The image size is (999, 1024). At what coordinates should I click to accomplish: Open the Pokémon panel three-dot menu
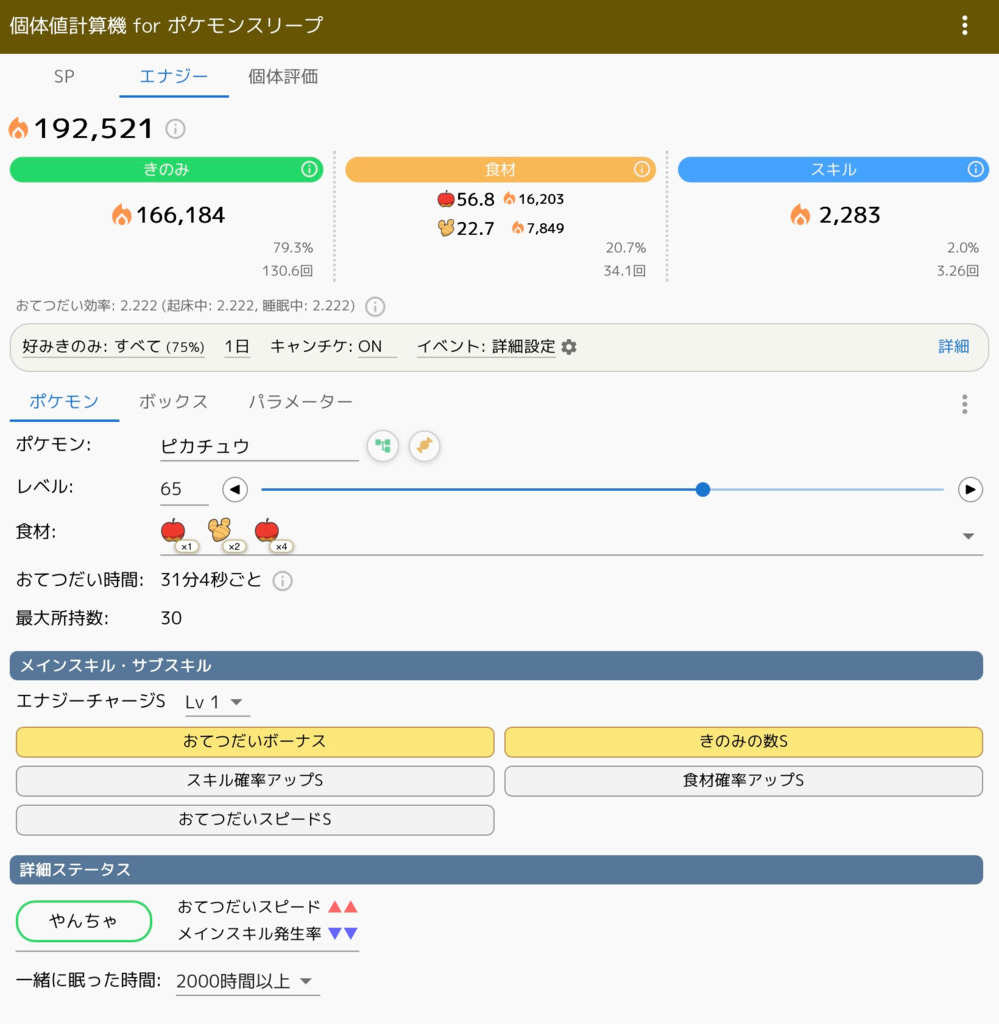964,404
